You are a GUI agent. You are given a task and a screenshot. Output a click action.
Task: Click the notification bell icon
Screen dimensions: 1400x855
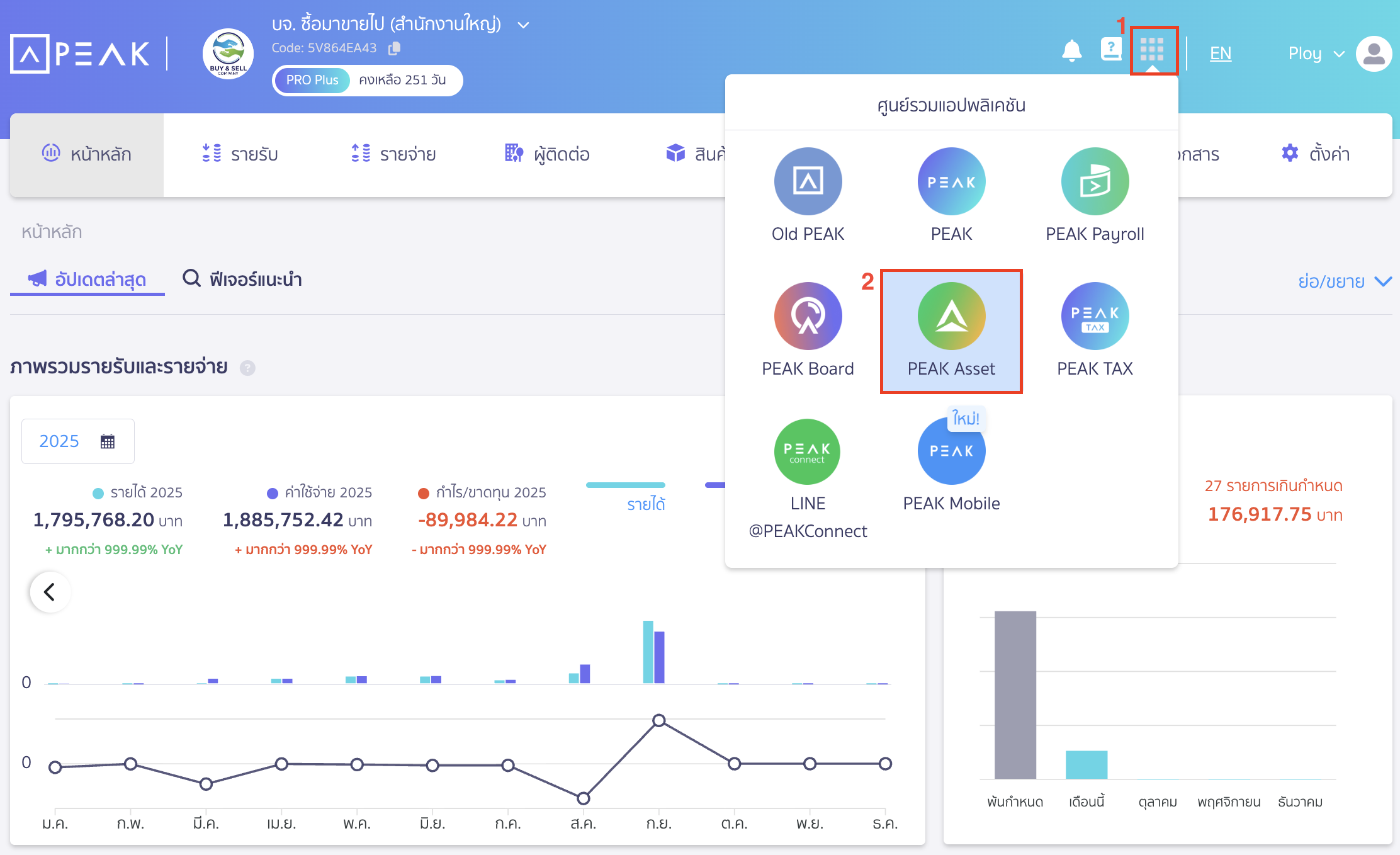click(1071, 50)
